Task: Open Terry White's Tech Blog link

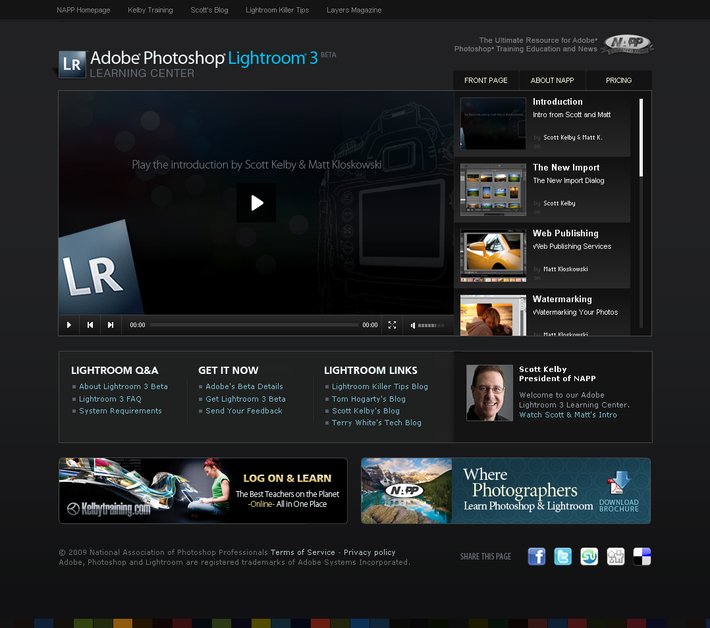Action: tap(376, 422)
